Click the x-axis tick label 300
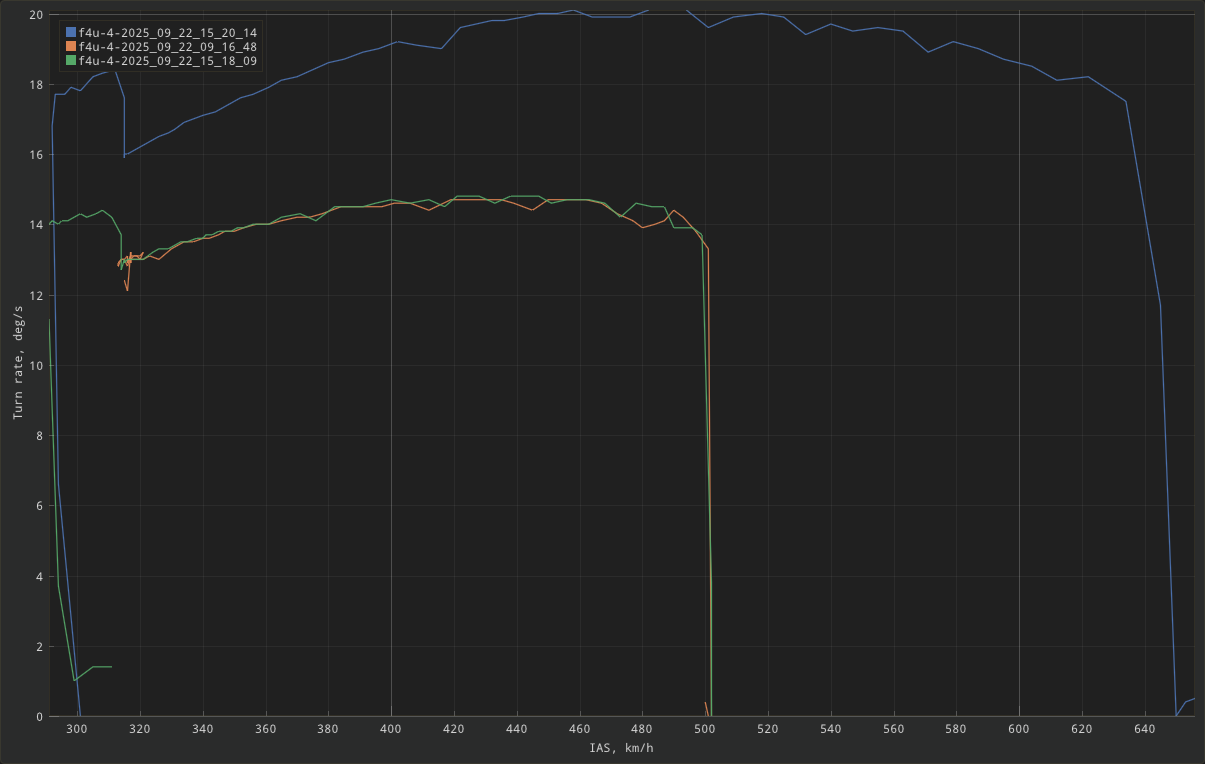Screen dimensions: 1205x764 [77, 730]
